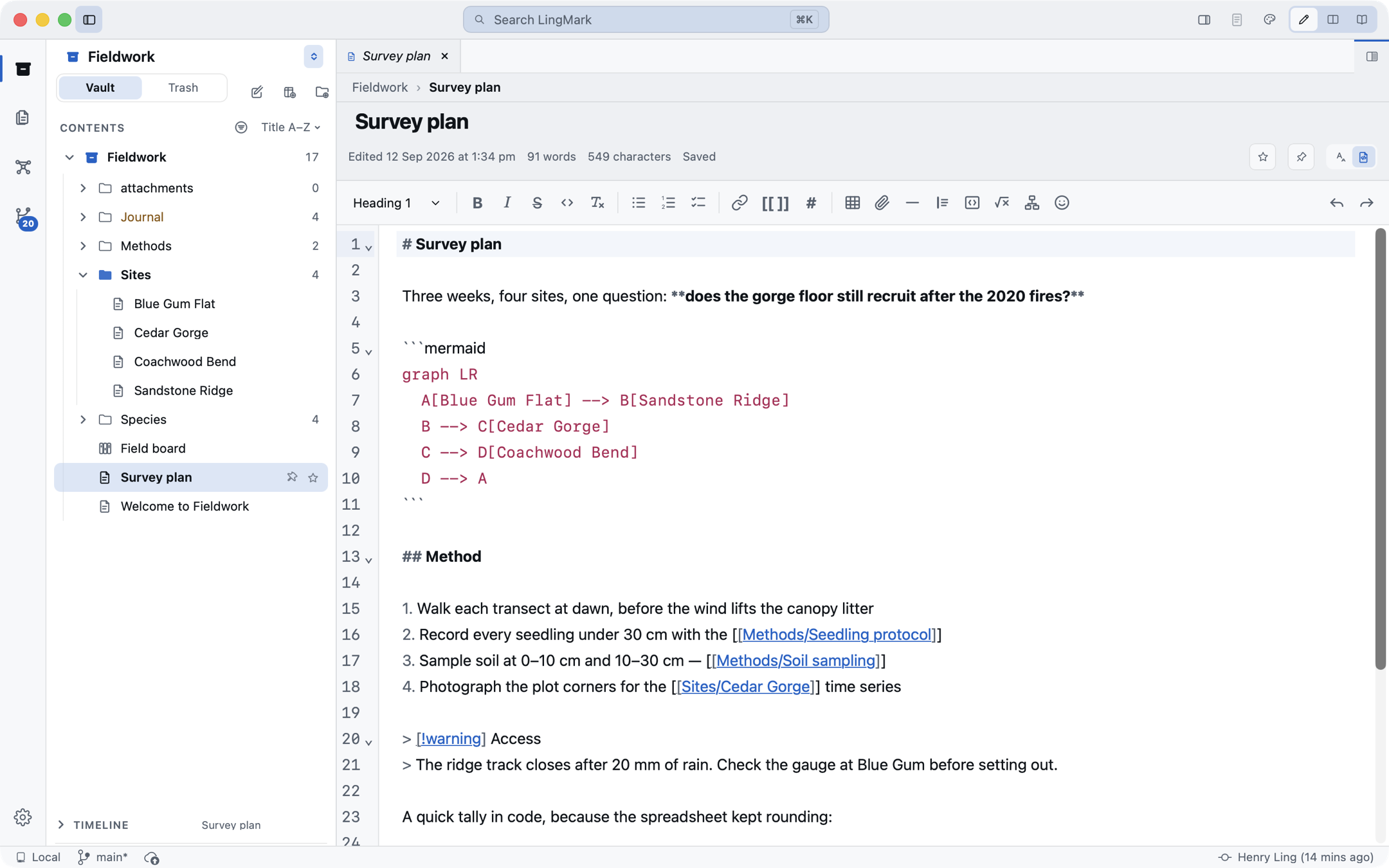Apply strikethrough formatting
The width and height of the screenshot is (1389, 868).
tap(537, 203)
